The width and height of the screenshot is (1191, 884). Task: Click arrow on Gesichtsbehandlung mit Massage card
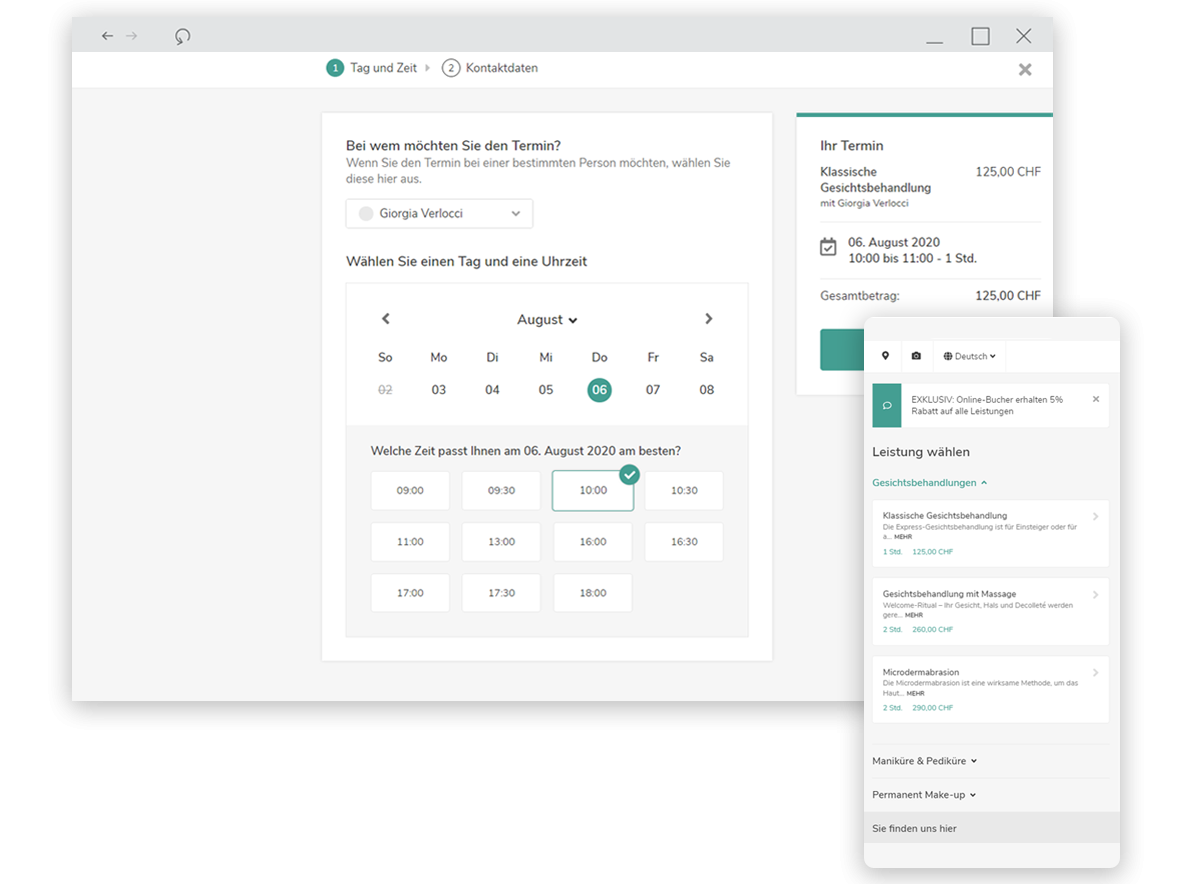click(x=1095, y=595)
